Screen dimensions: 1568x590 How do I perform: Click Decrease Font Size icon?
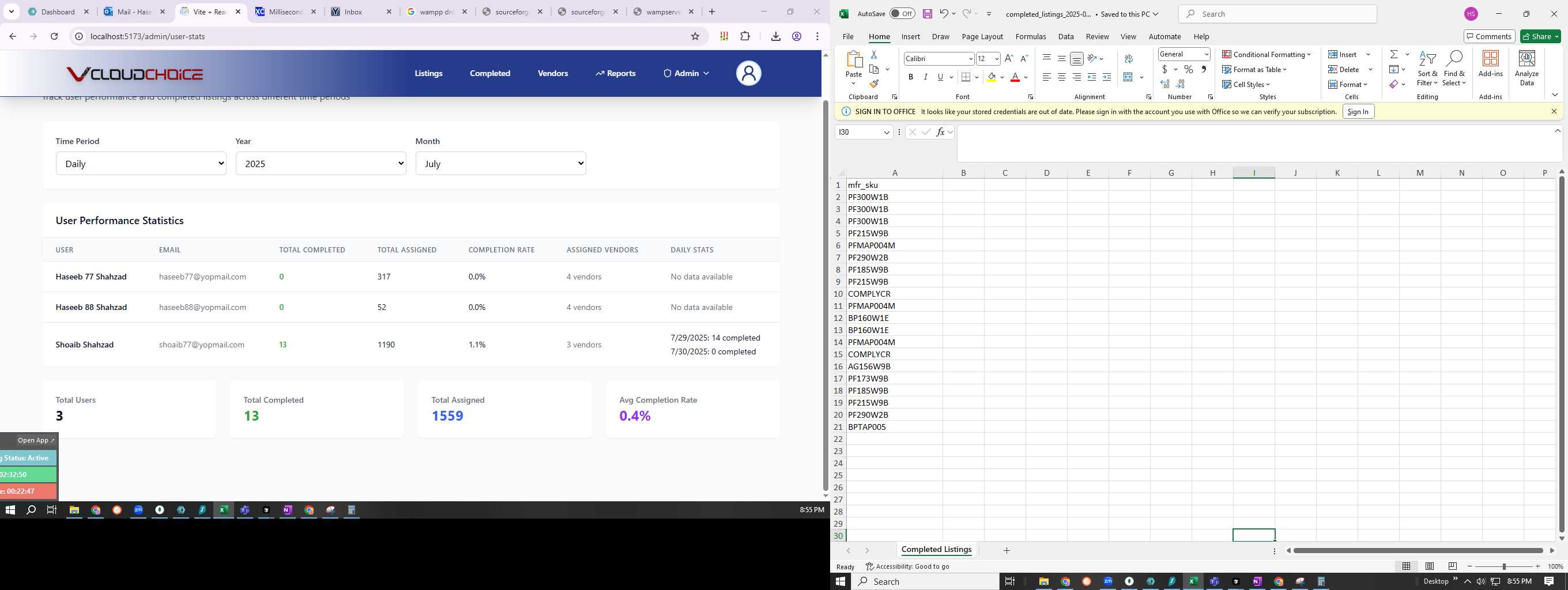[1024, 58]
